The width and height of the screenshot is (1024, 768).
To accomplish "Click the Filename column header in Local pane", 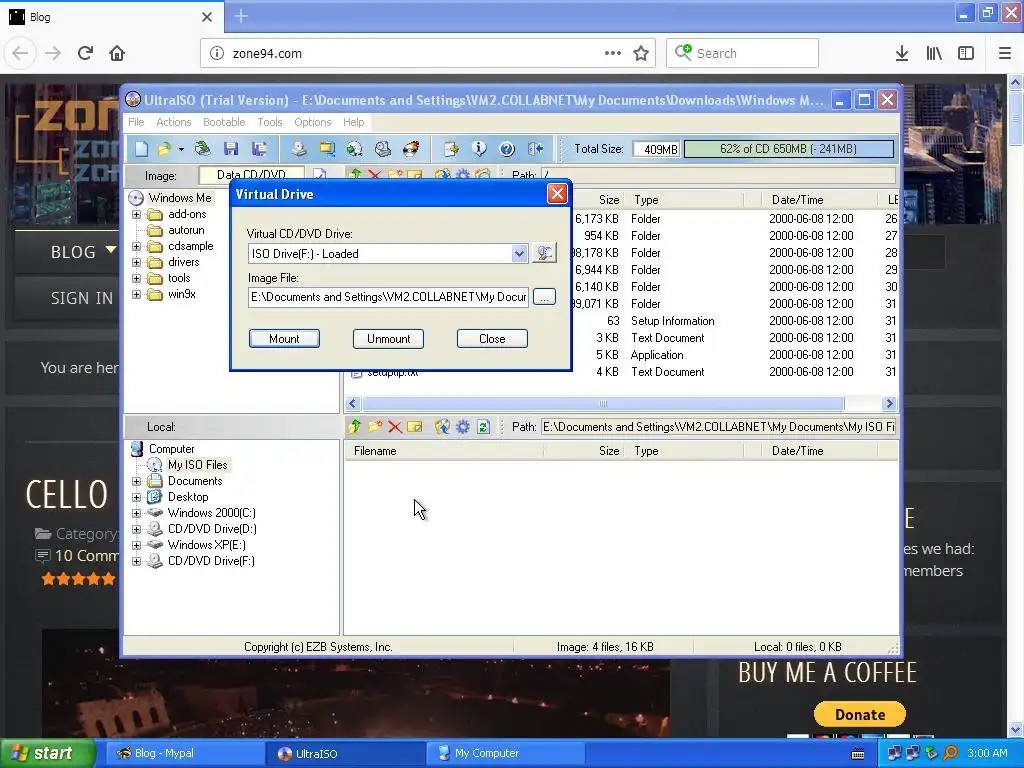I will pos(444,451).
